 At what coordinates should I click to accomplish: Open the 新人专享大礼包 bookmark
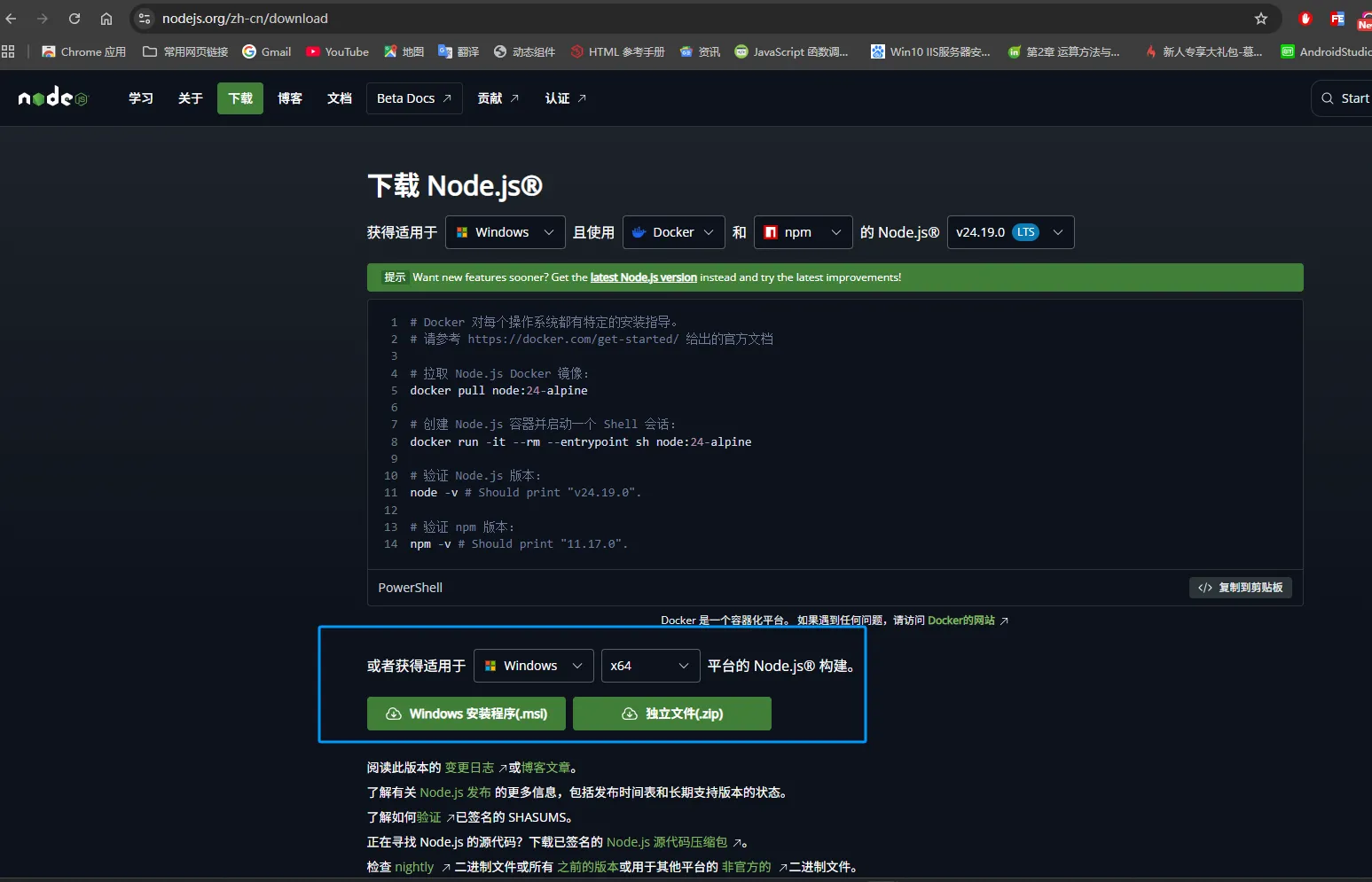coord(1203,52)
